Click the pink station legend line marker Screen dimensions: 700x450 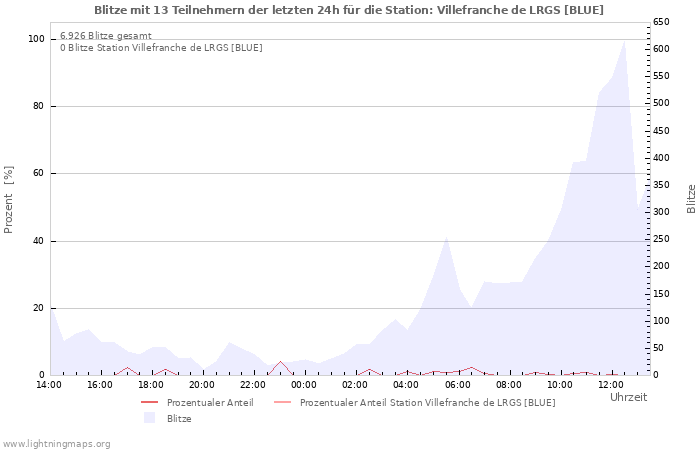[284, 402]
